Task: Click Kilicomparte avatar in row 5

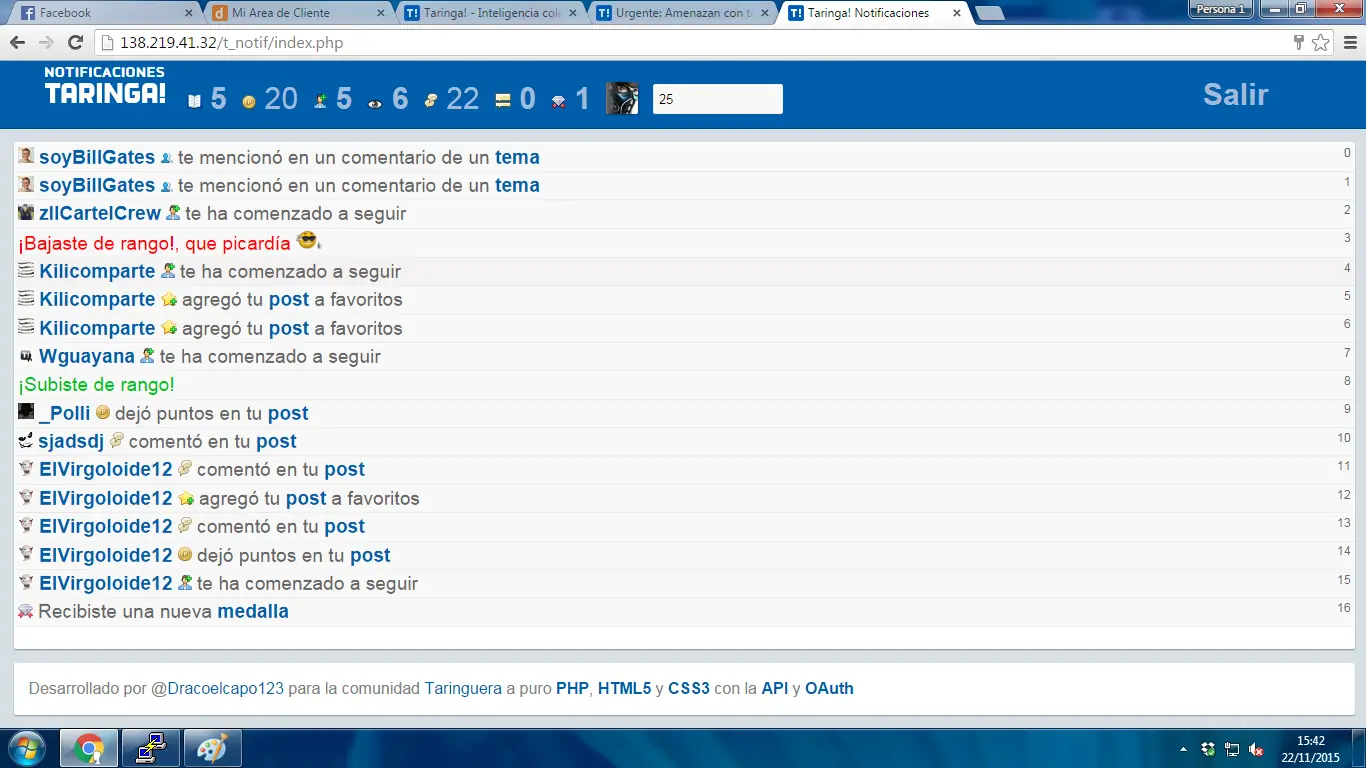Action: click(26, 298)
